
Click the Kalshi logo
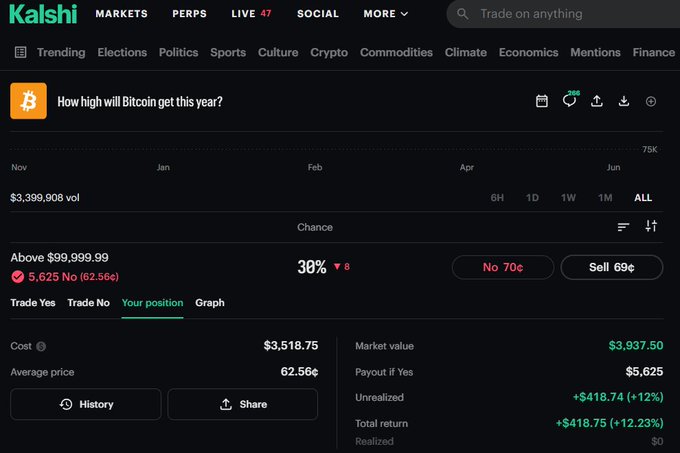coord(43,14)
